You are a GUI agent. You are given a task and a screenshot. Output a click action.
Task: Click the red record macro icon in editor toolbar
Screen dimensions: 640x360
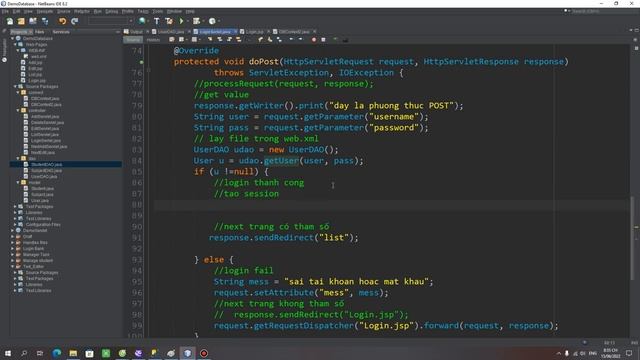[x=314, y=40]
